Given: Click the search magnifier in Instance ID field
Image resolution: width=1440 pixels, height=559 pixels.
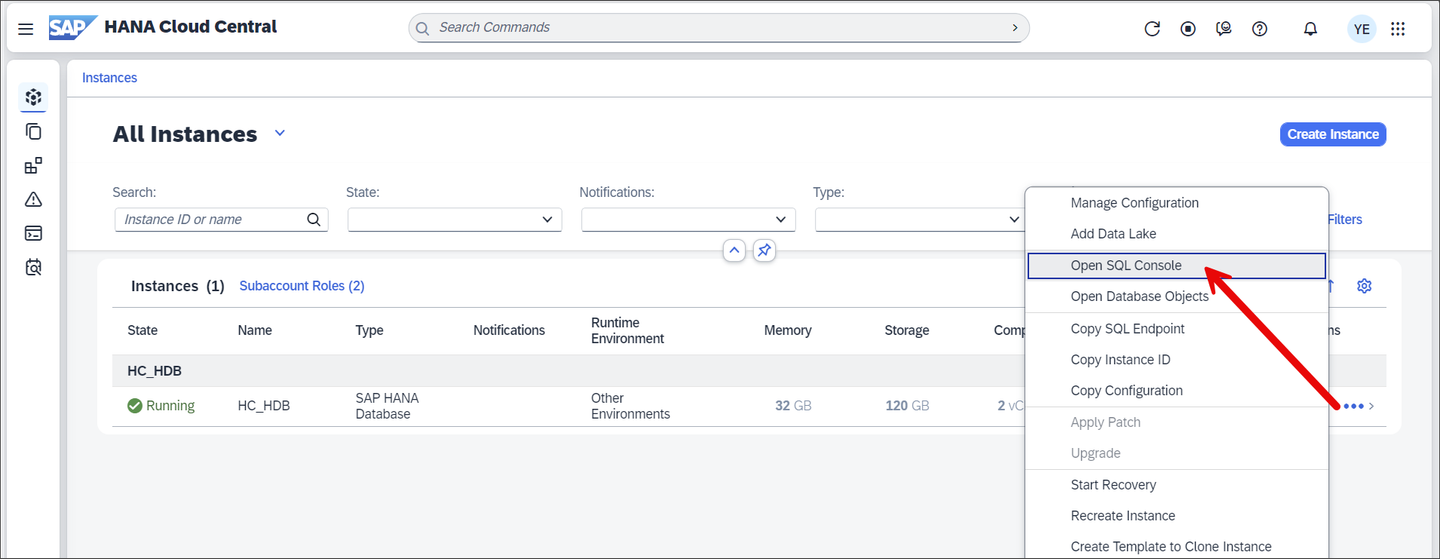Looking at the screenshot, I should 313,219.
